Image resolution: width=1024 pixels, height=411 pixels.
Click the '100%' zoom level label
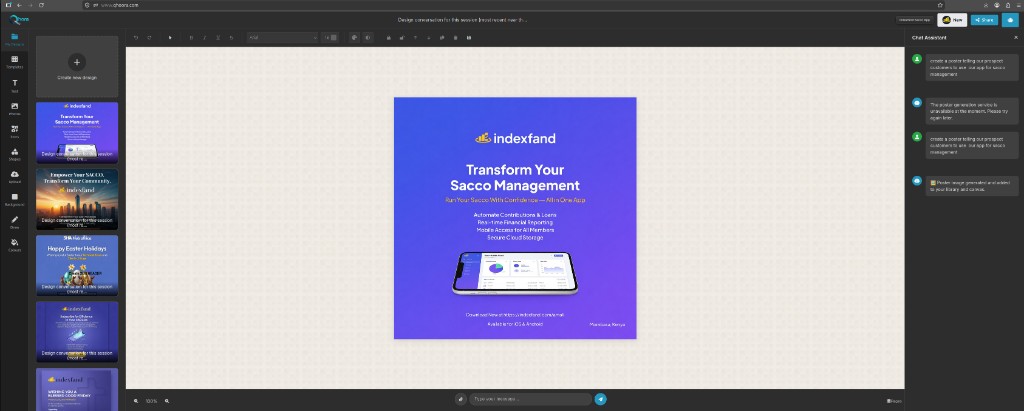152,401
